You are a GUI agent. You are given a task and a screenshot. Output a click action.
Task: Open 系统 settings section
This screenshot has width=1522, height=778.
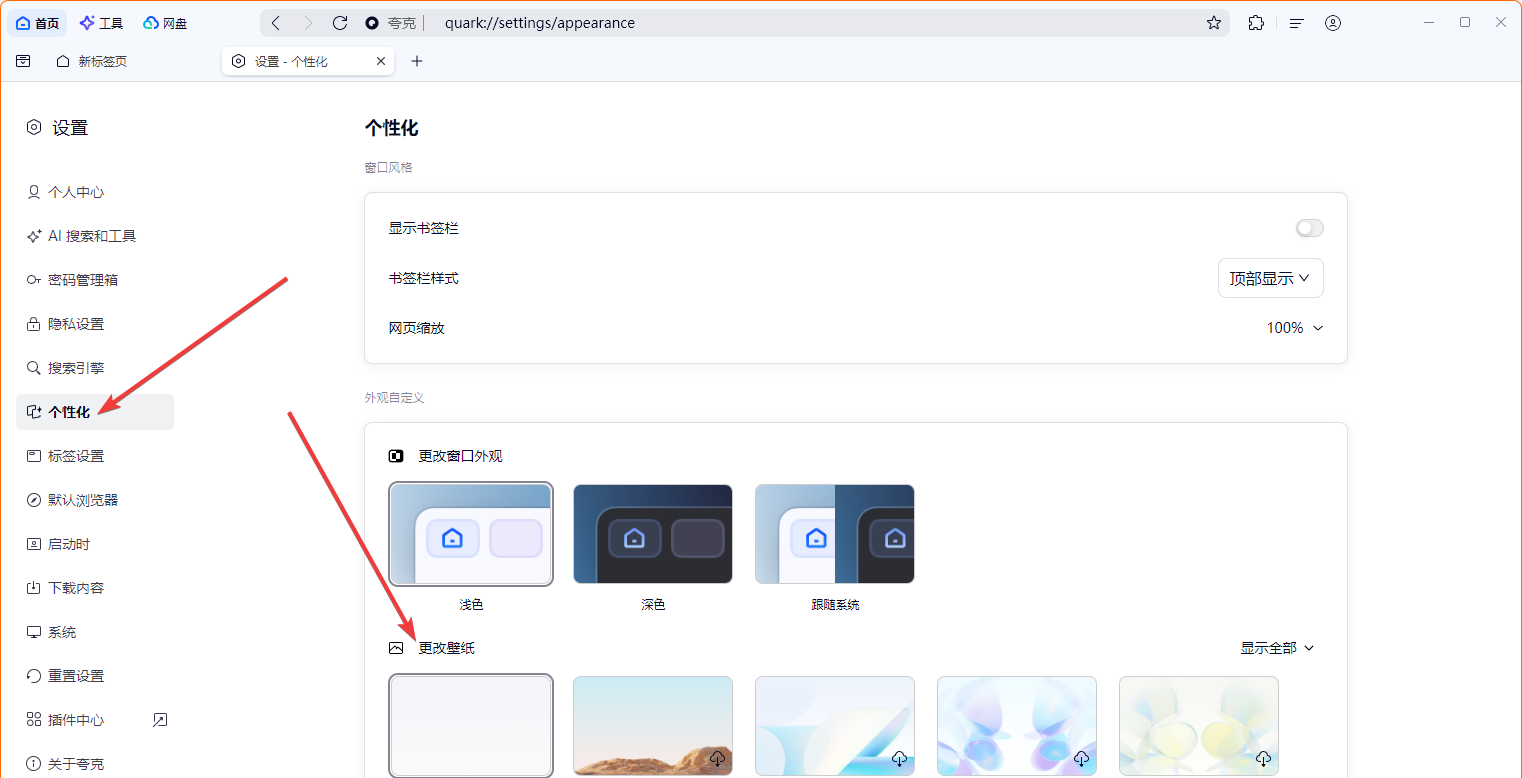[x=95, y=632]
